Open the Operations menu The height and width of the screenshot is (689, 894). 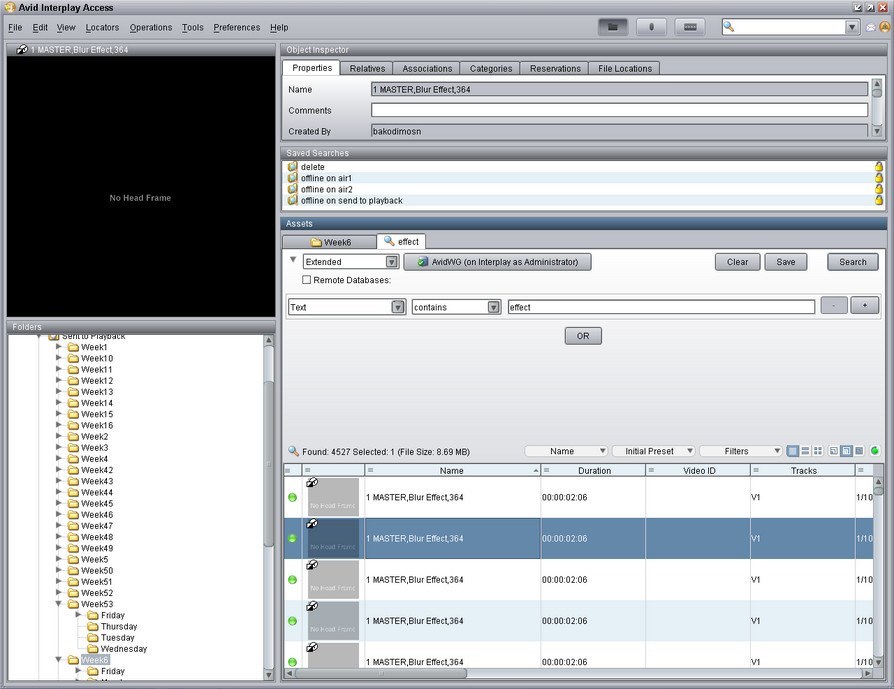[150, 27]
